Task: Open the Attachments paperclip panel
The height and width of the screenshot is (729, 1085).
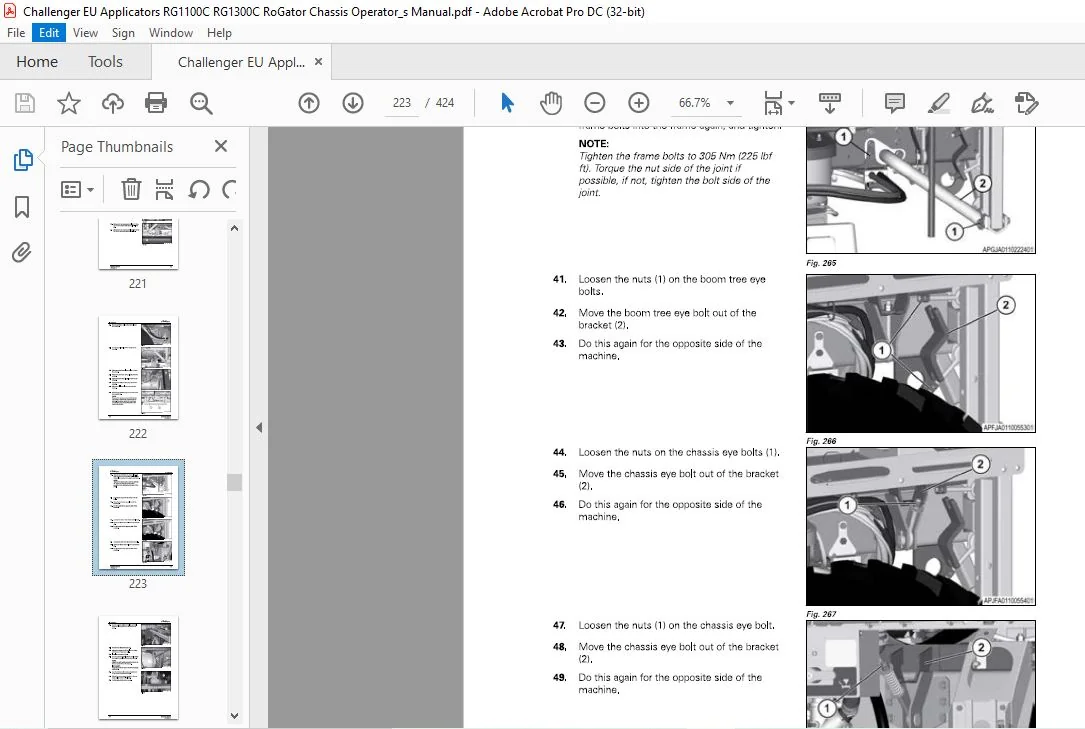Action: coord(22,252)
